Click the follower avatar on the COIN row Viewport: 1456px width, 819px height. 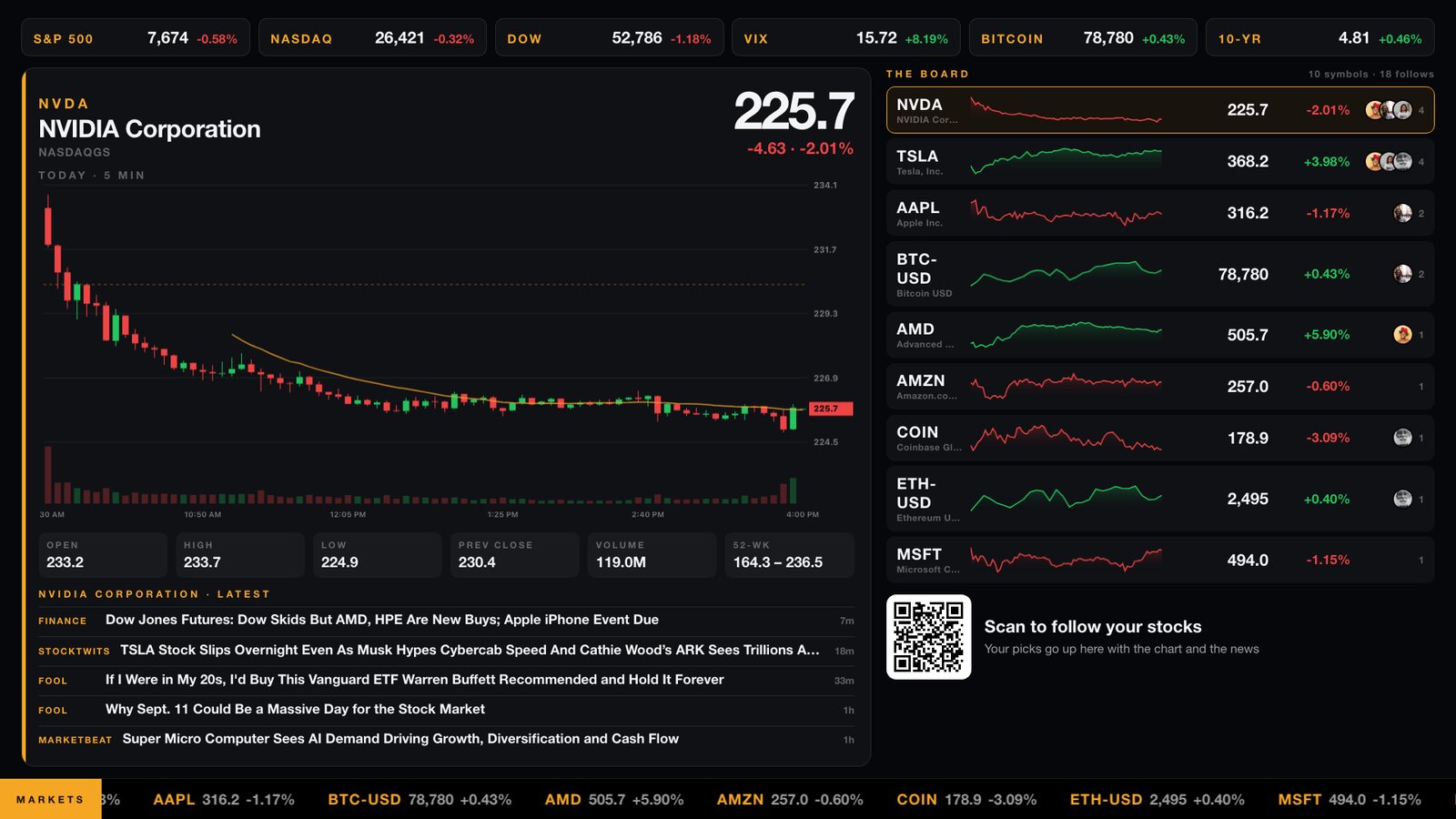click(x=1402, y=438)
